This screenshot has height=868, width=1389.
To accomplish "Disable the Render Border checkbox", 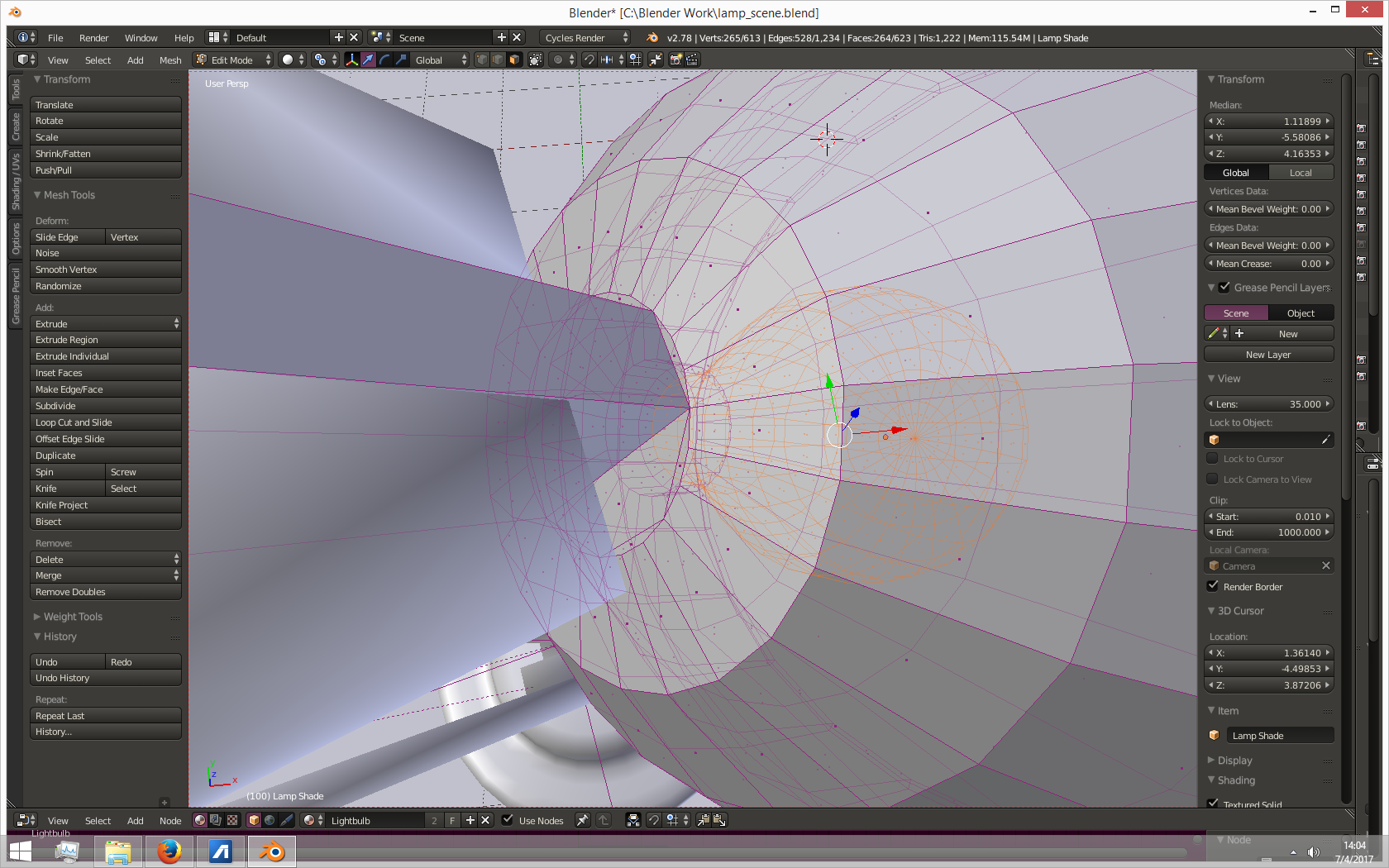I will pos(1213,586).
